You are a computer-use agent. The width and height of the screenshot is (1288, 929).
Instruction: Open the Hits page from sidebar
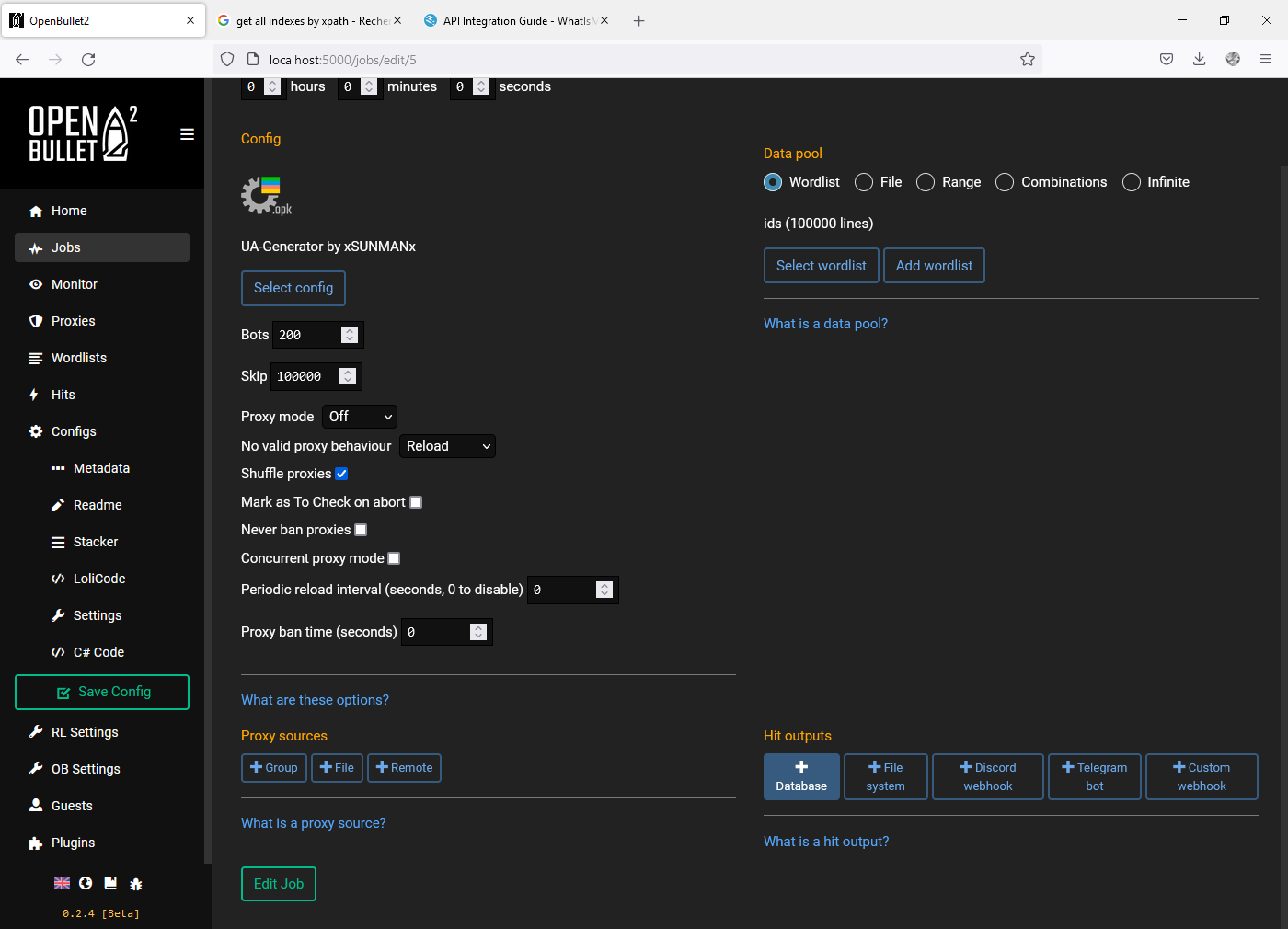coord(63,395)
